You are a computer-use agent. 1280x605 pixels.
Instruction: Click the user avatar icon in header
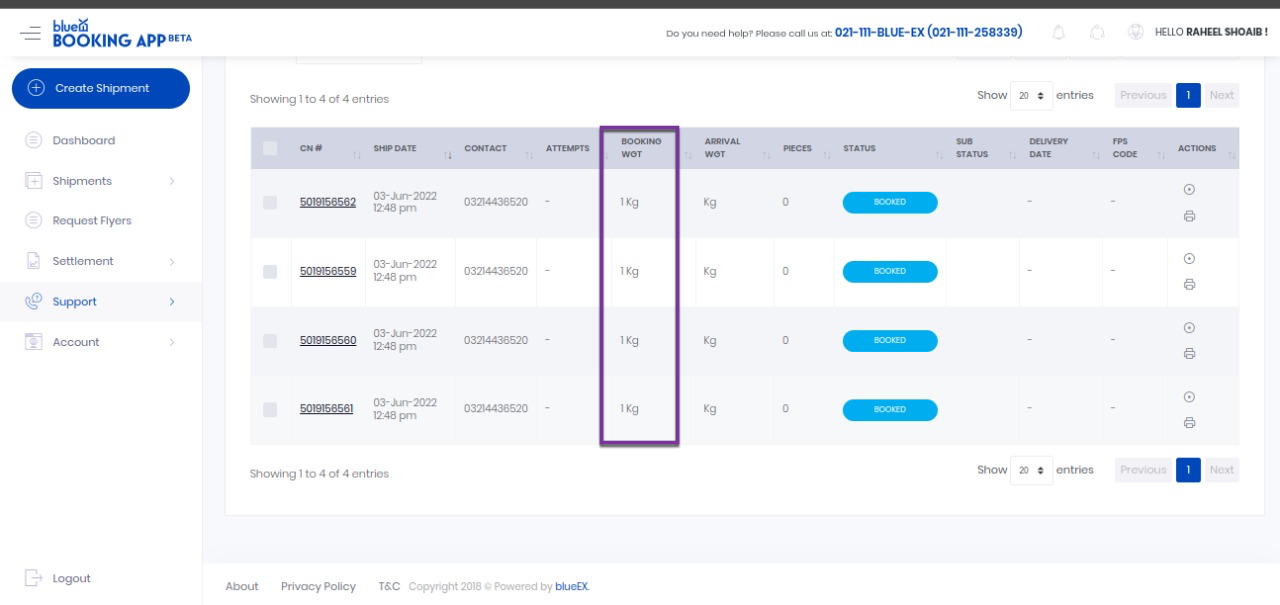click(1135, 32)
